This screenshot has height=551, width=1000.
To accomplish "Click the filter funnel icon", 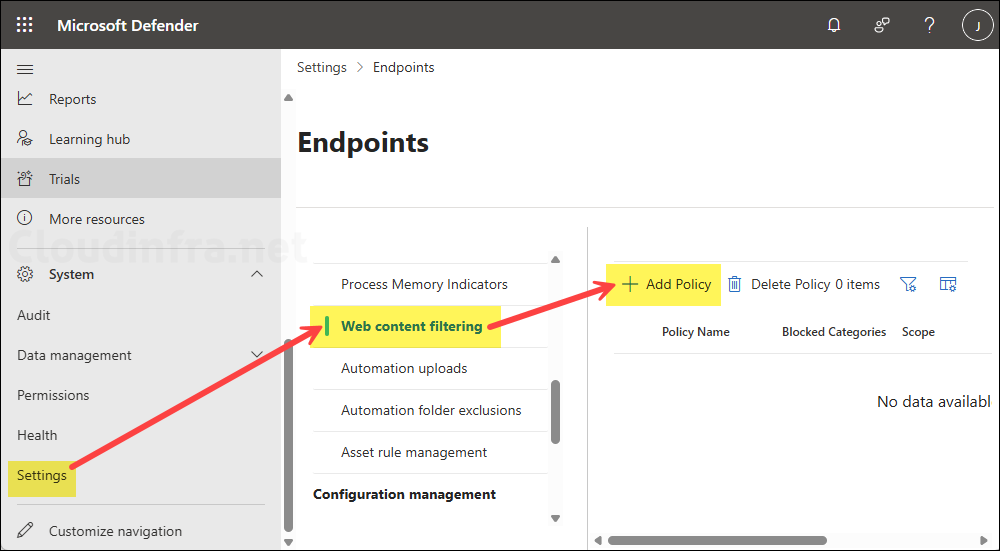I will [x=908, y=284].
